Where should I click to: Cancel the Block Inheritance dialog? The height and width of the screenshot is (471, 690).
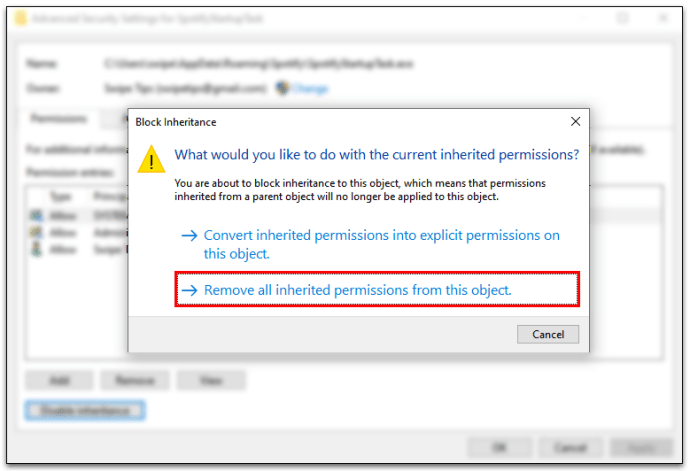click(548, 335)
